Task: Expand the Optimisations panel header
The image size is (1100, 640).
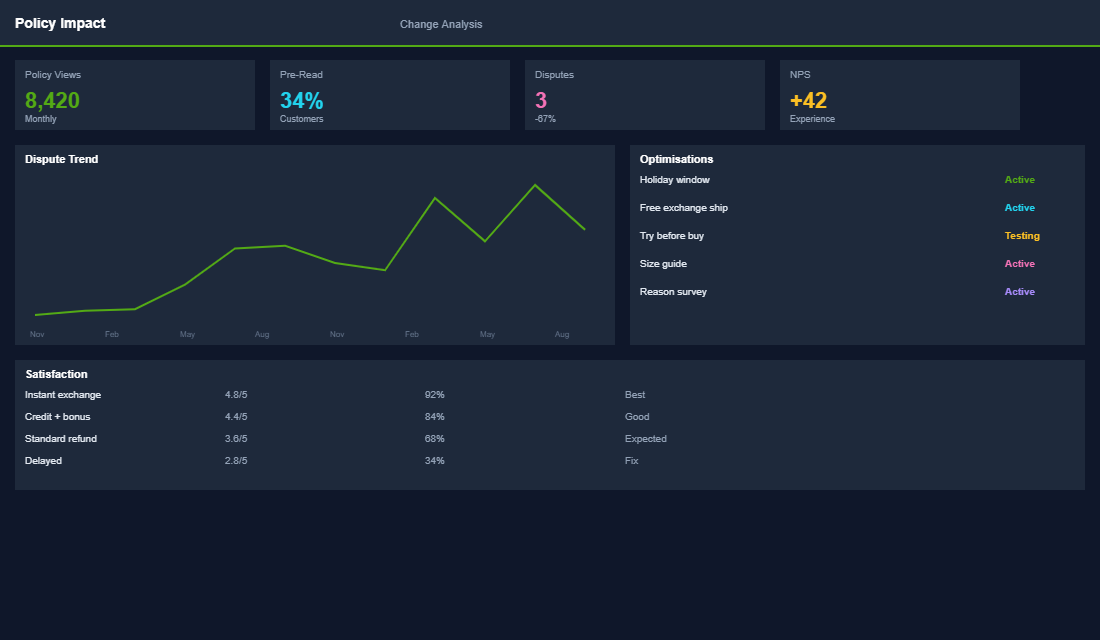Action: point(677,159)
